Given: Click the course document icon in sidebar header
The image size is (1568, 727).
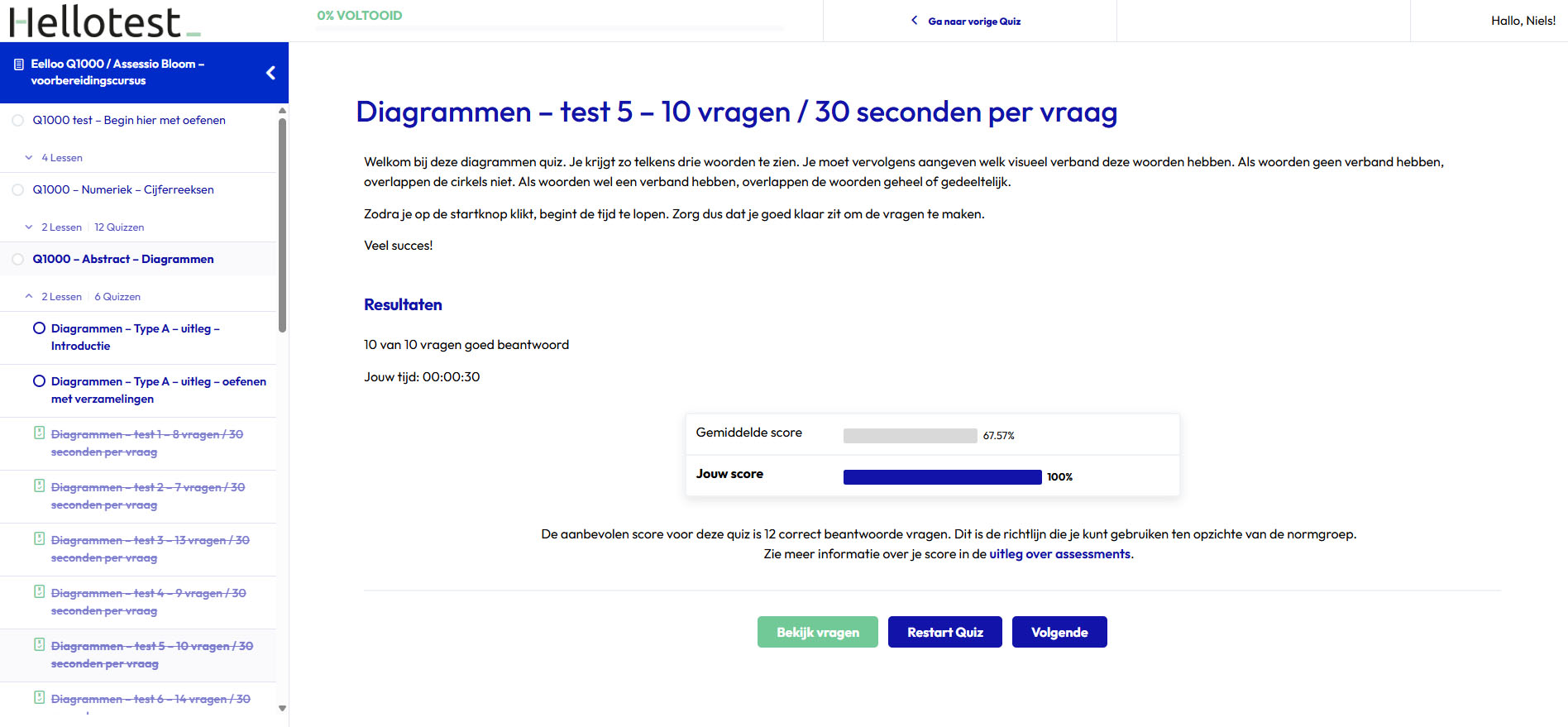Looking at the screenshot, I should (18, 64).
